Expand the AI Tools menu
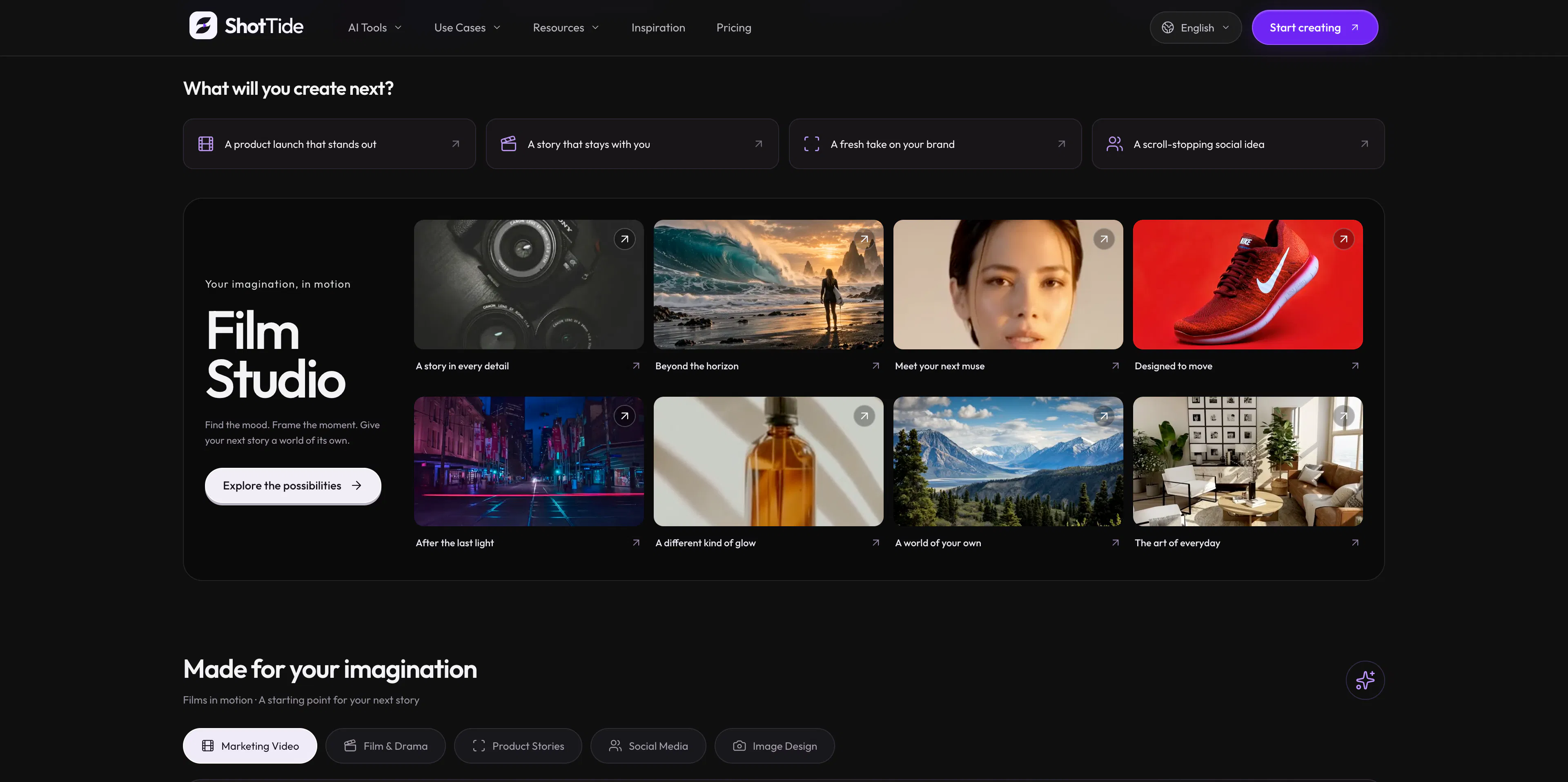This screenshot has width=1568, height=782. coord(374,27)
